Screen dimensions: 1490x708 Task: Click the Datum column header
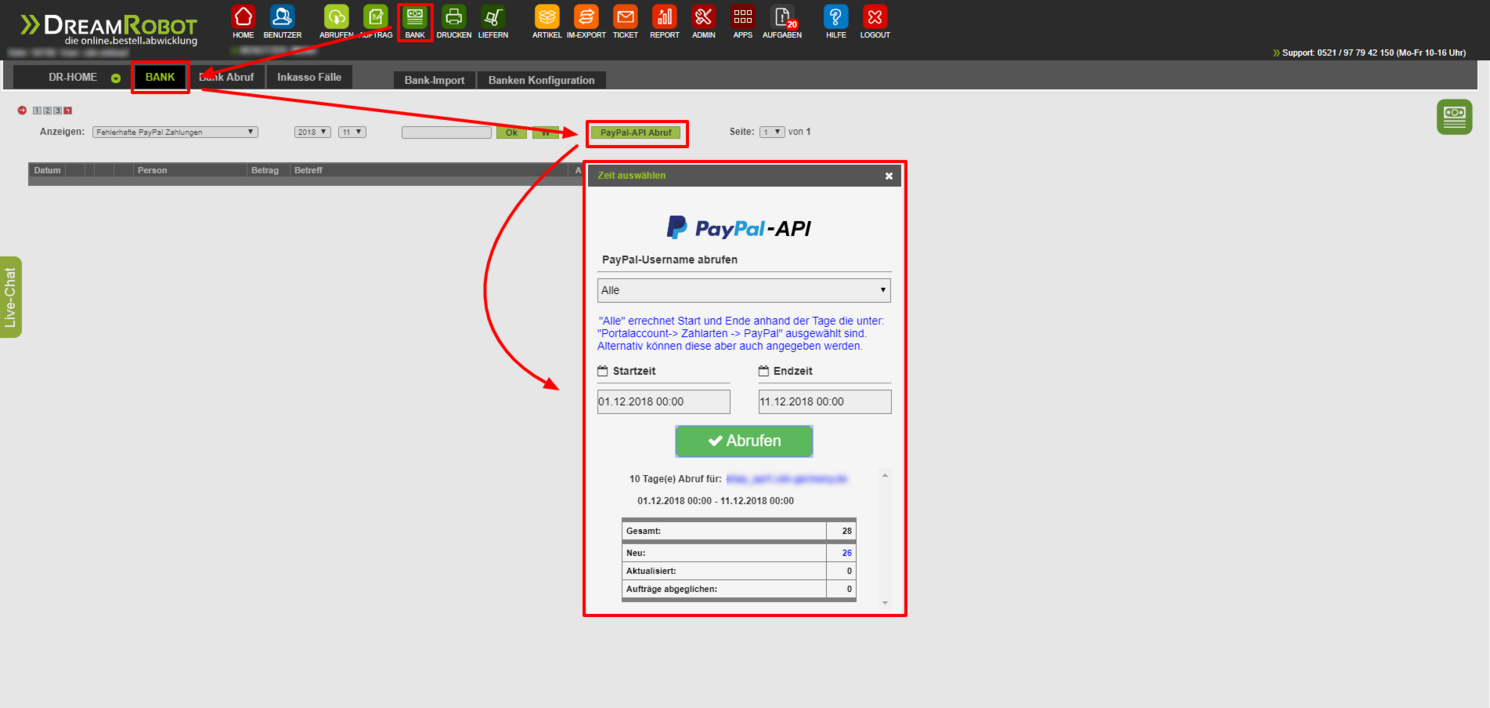pos(47,170)
